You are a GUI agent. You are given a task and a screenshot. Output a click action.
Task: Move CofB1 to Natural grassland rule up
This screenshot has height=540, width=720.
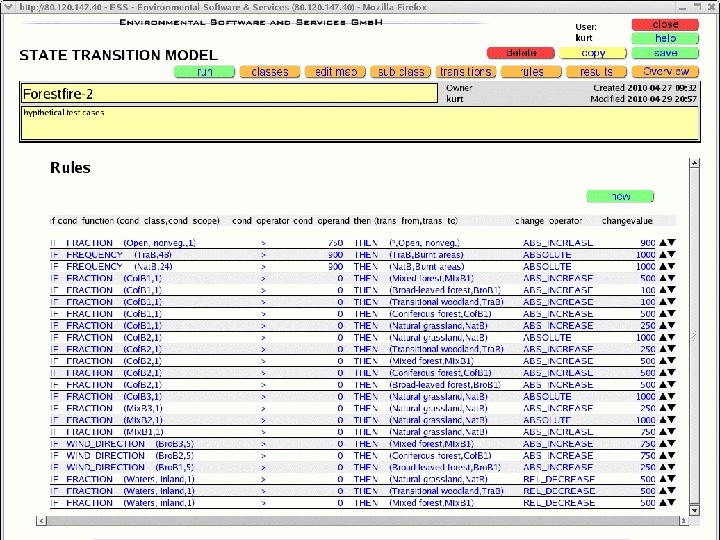pyautogui.click(x=663, y=326)
